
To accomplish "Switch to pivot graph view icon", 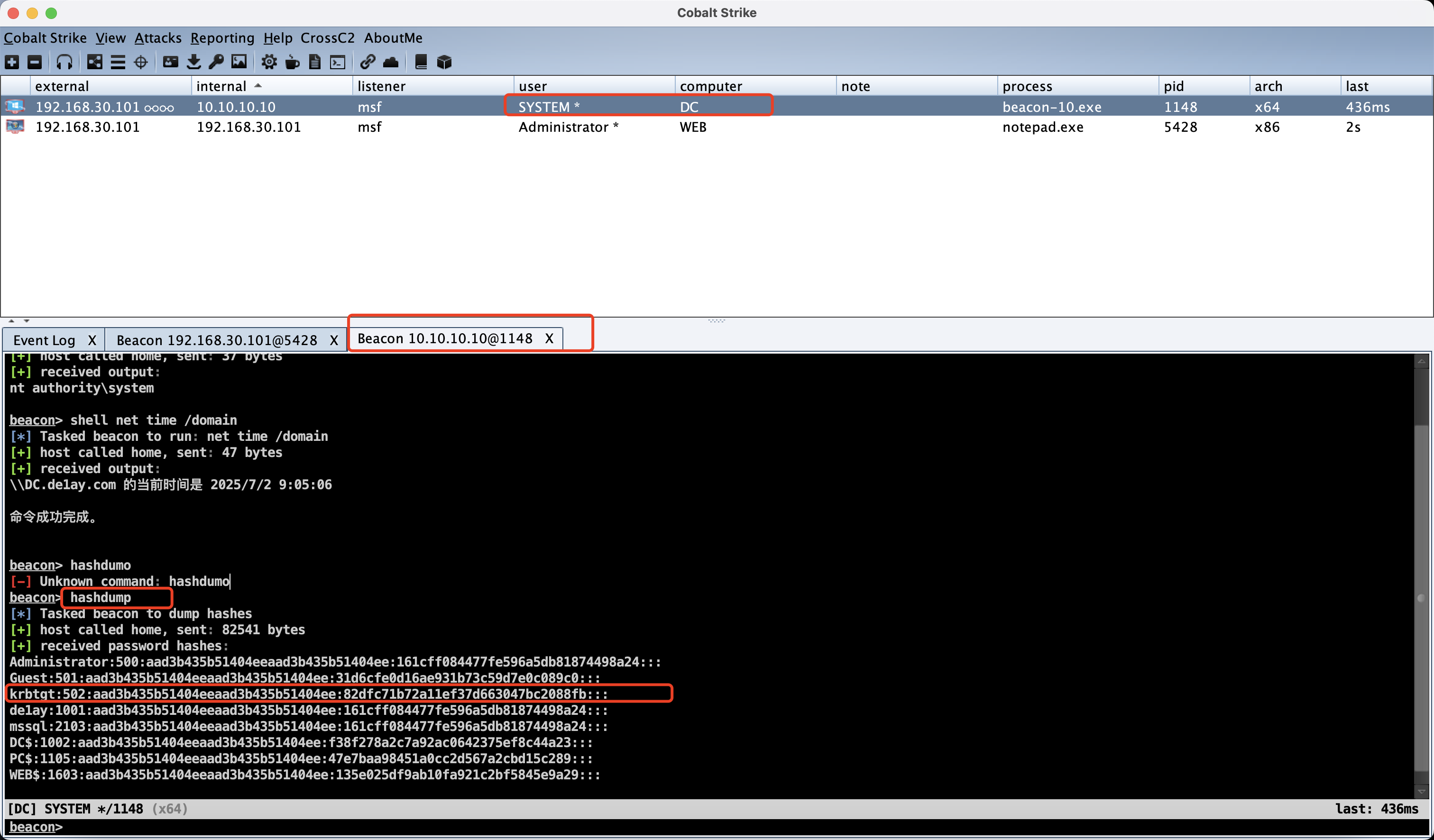I will click(94, 62).
